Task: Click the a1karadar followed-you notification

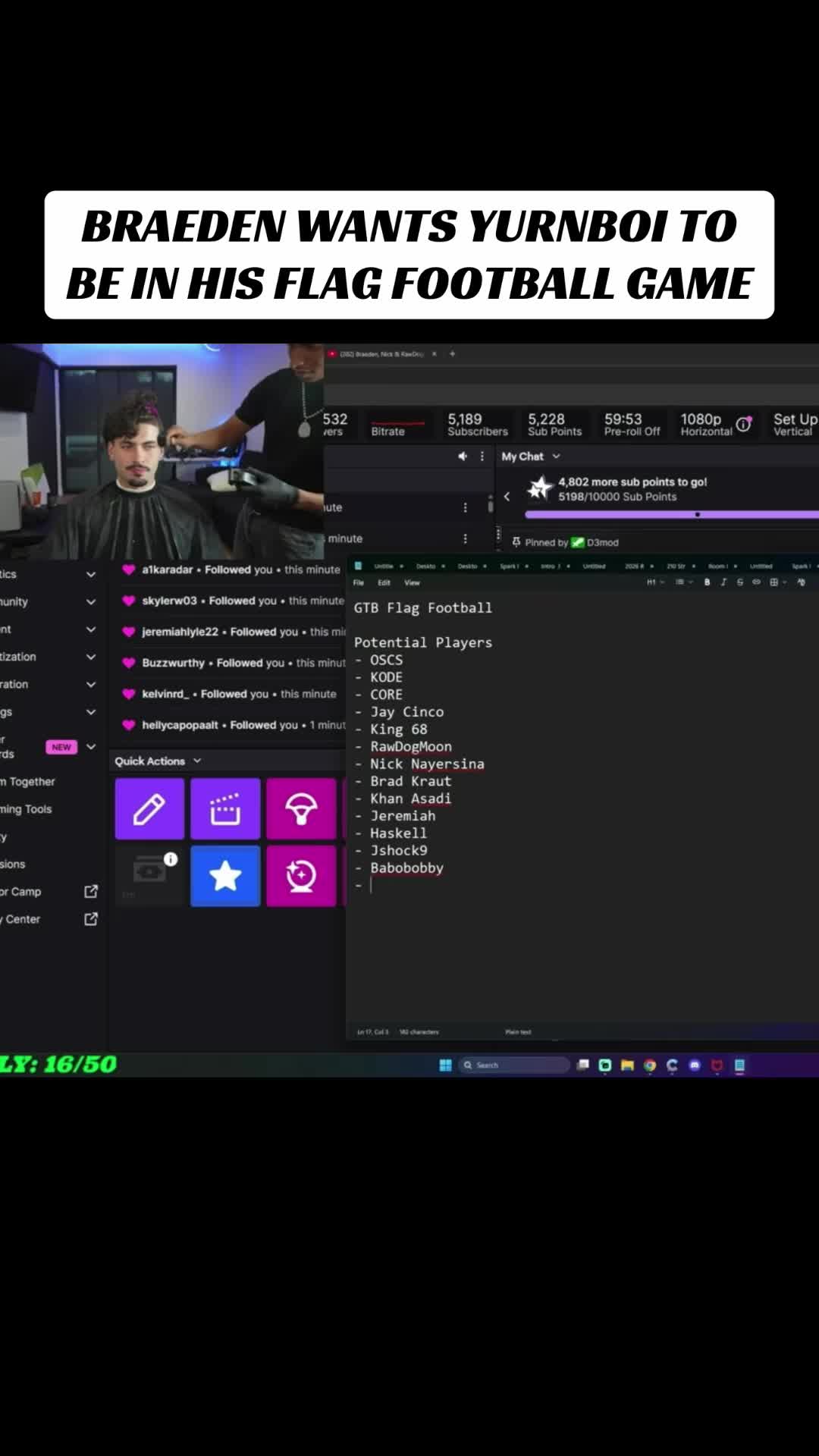Action: click(x=232, y=570)
